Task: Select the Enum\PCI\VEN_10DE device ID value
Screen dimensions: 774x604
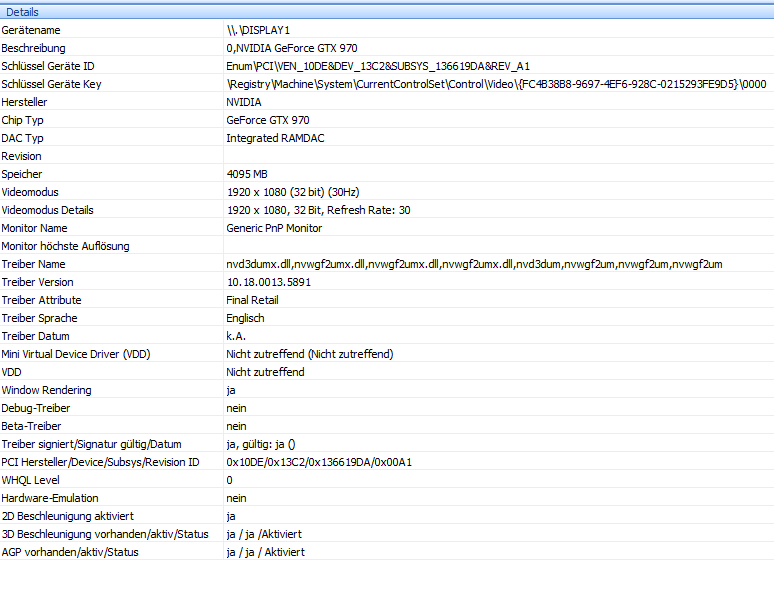Action: [378, 66]
